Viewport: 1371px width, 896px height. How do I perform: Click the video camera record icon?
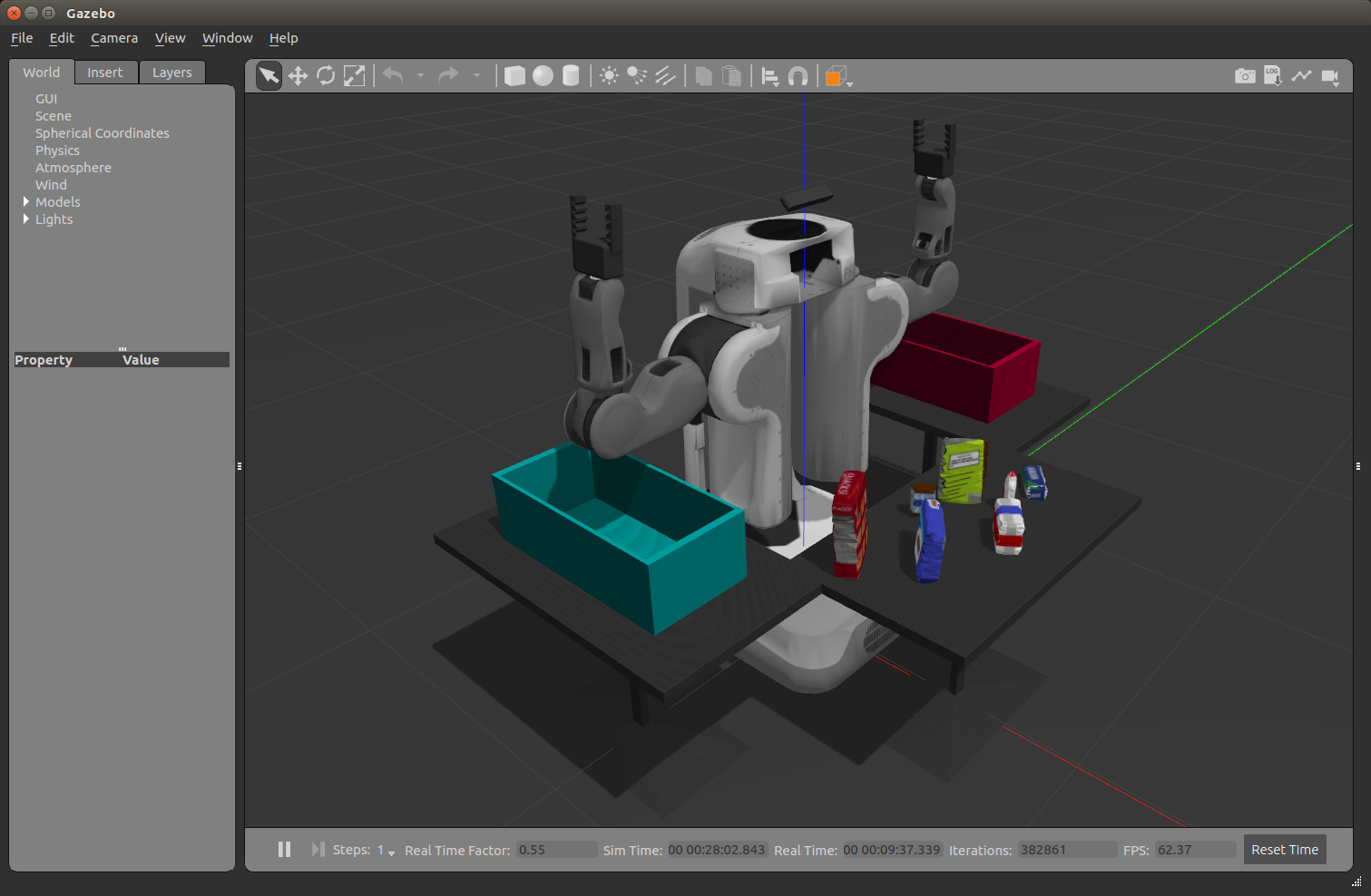coord(1330,77)
